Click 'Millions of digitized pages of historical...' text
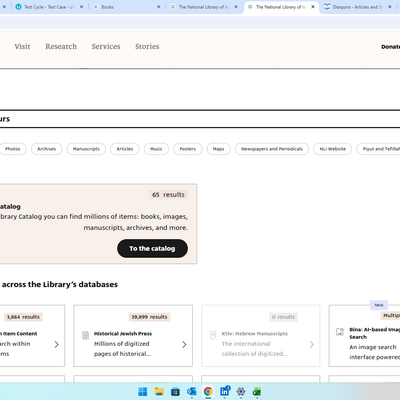The height and width of the screenshot is (400, 400). pos(122,349)
